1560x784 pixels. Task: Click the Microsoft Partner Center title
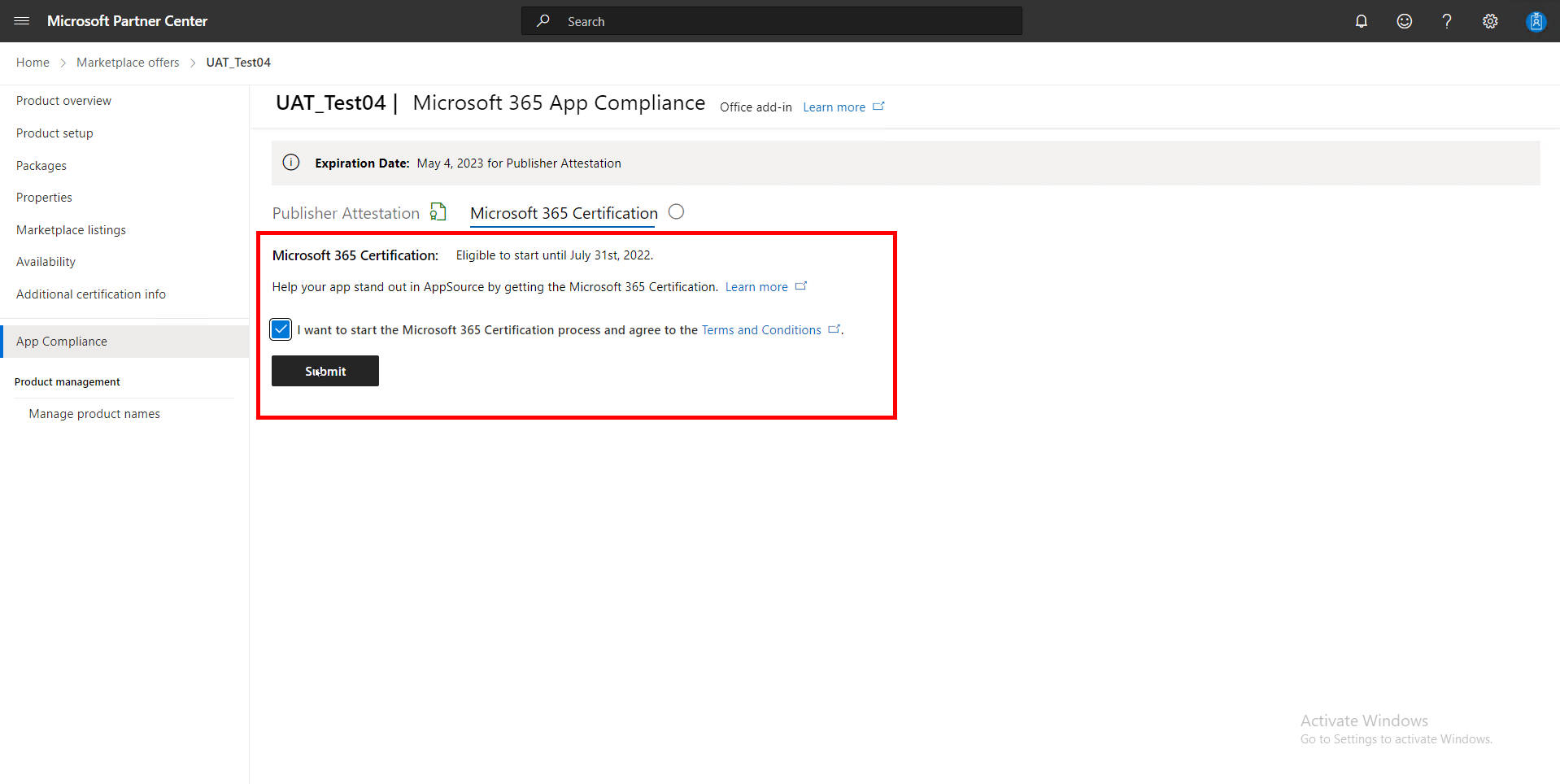[127, 21]
